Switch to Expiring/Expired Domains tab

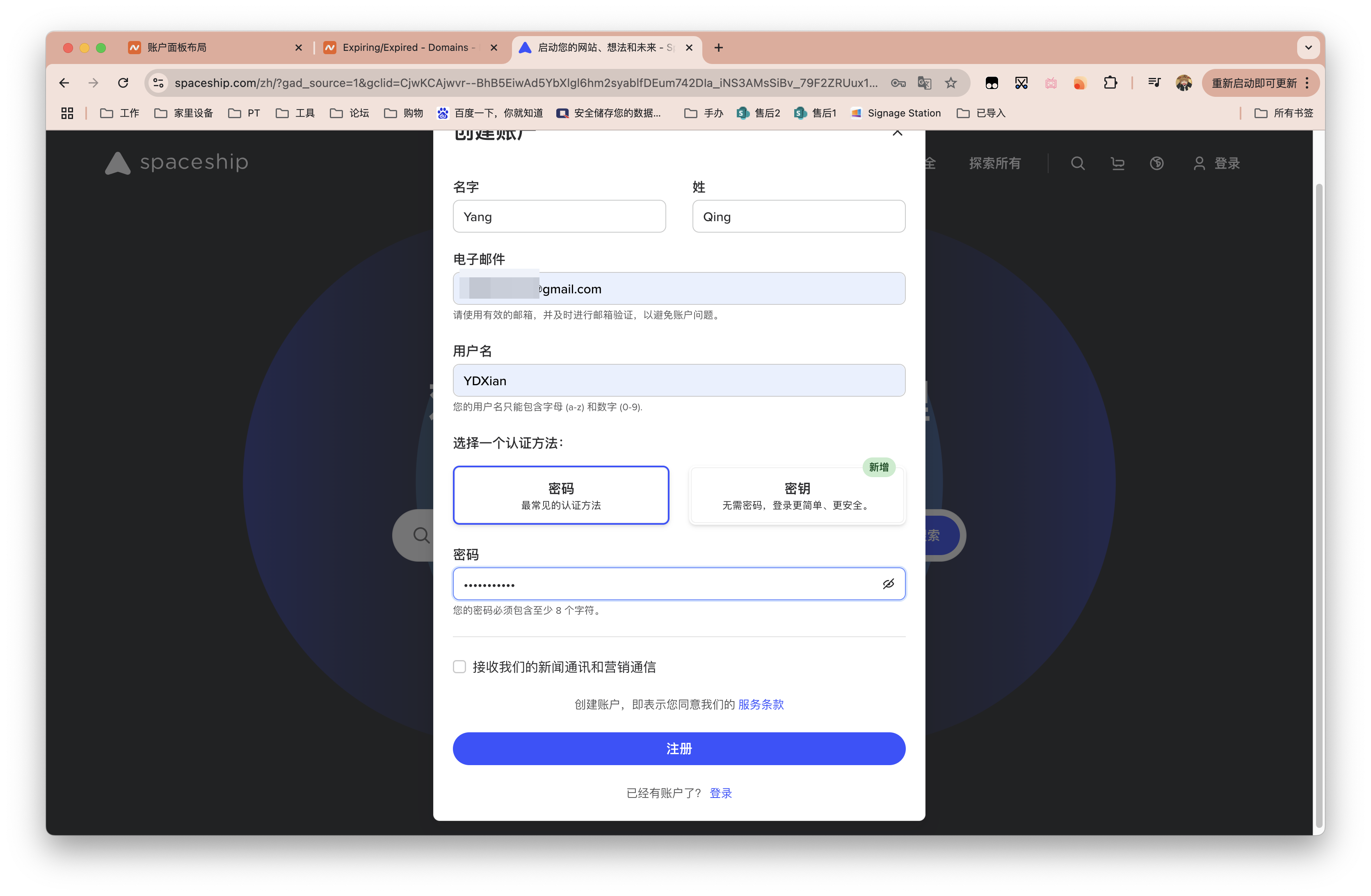pos(406,48)
